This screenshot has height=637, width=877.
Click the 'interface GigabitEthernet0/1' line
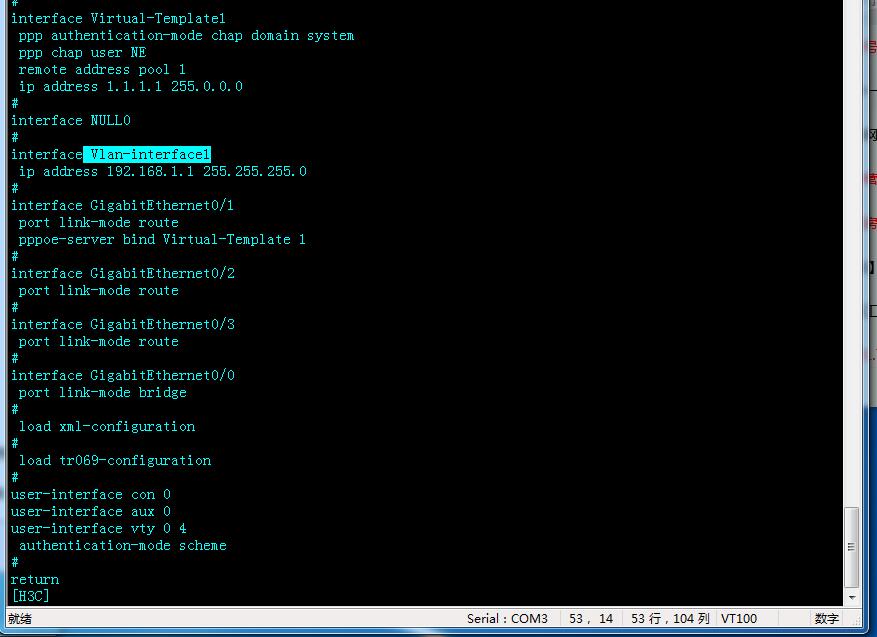coord(122,205)
